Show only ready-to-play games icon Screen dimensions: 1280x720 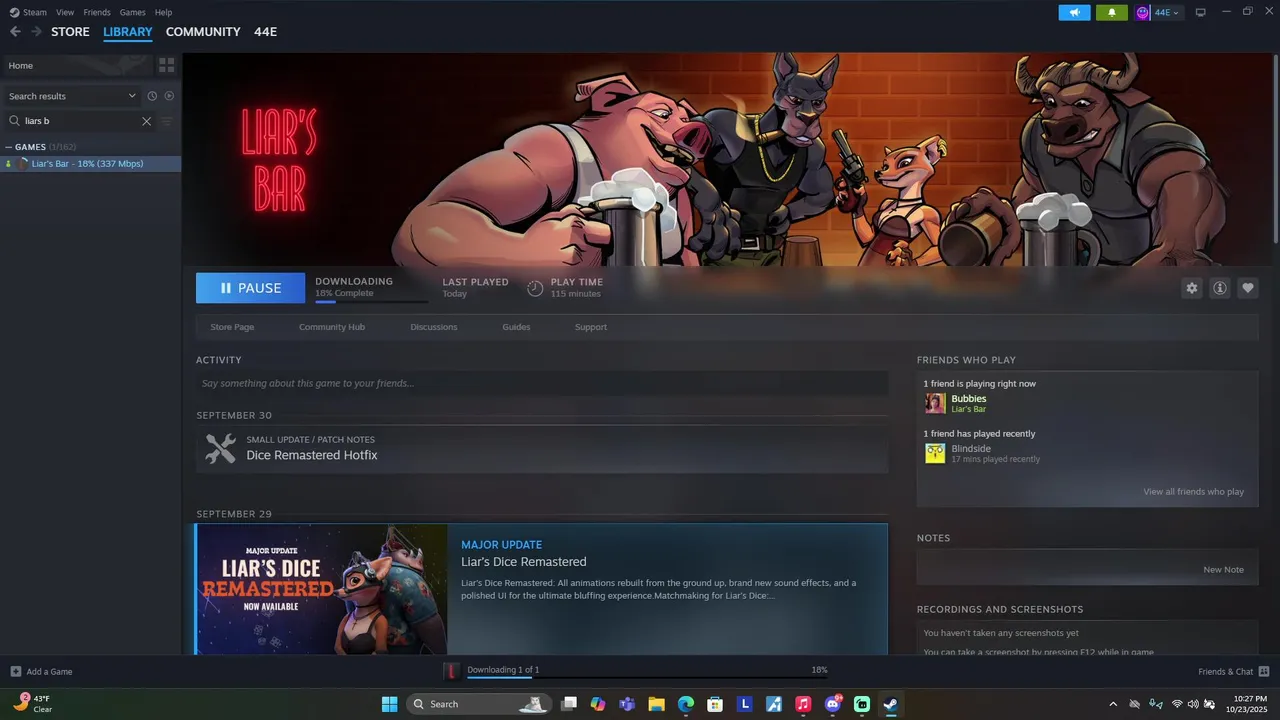169,96
